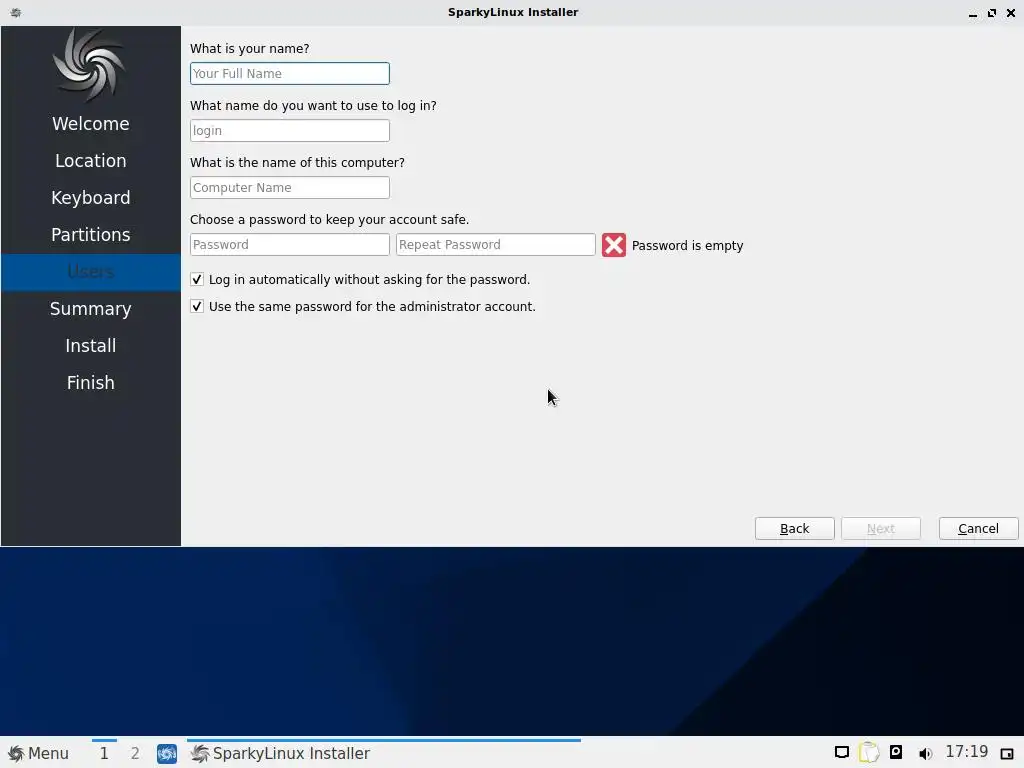Close the SparkyLinux Installer window

pyautogui.click(x=1010, y=12)
